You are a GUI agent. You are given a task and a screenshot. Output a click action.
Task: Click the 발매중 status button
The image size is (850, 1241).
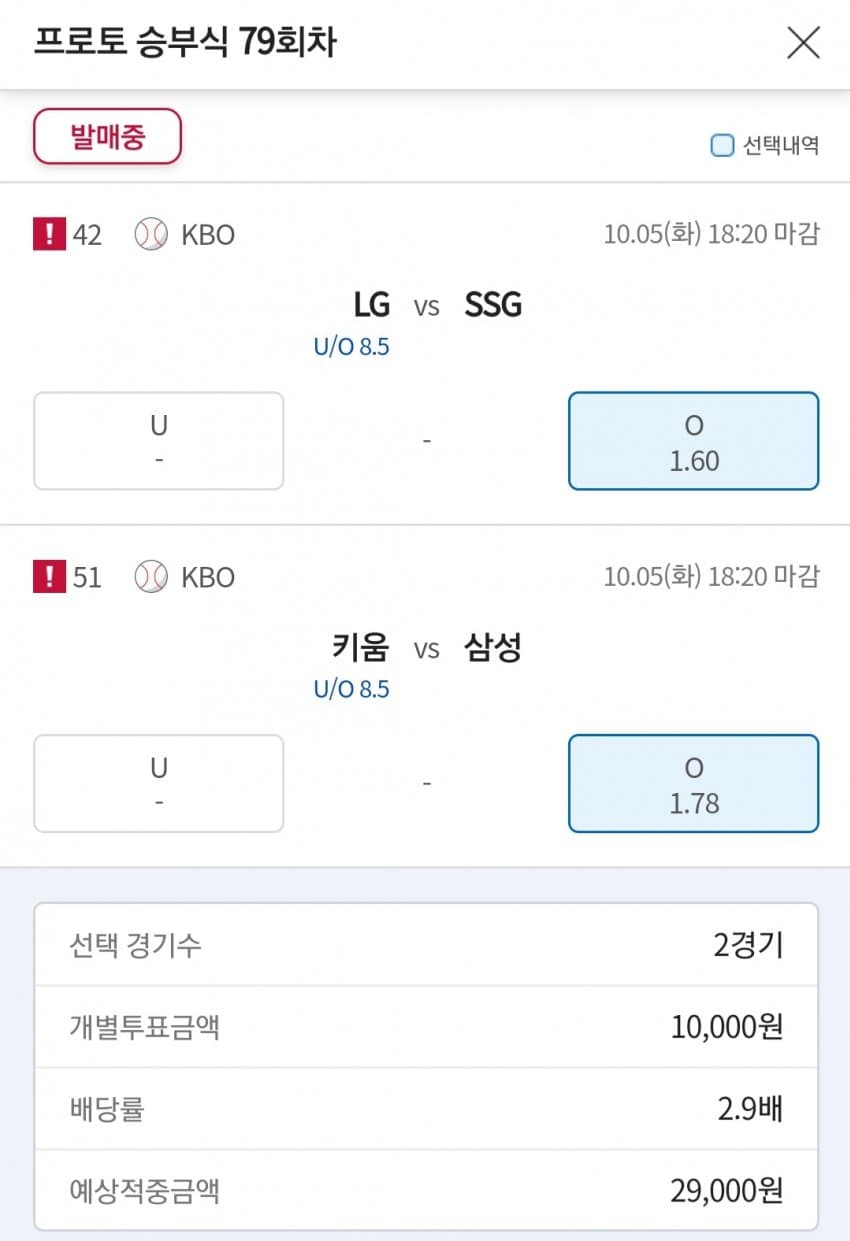click(x=107, y=136)
